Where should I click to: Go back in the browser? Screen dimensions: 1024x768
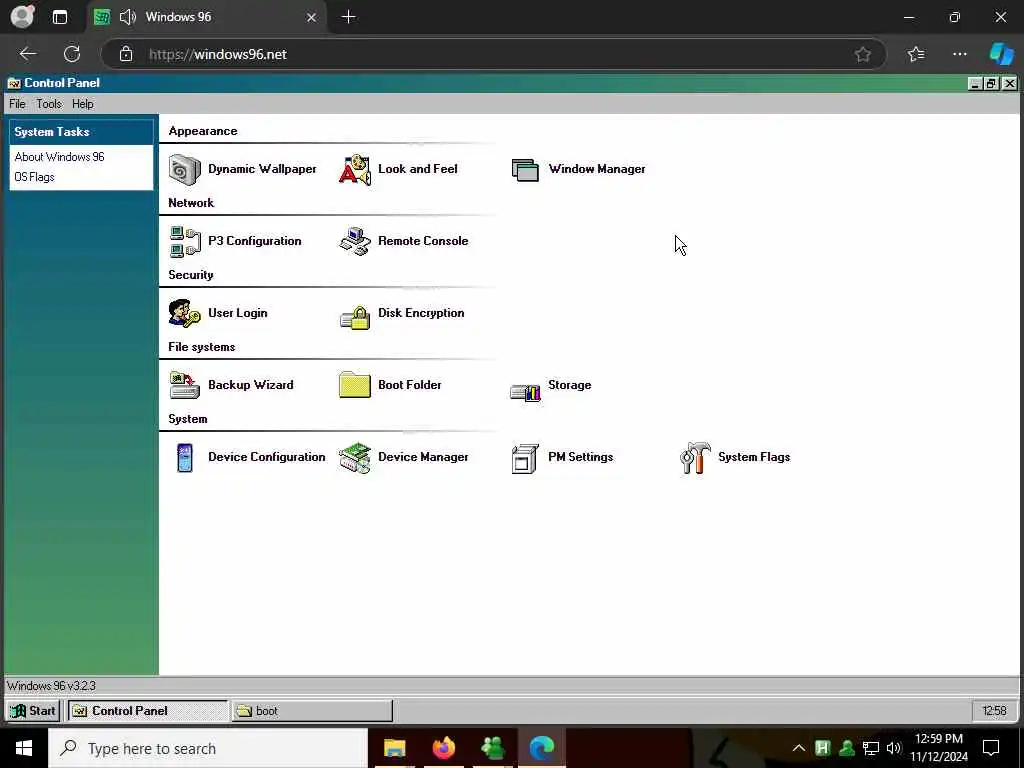pyautogui.click(x=27, y=54)
